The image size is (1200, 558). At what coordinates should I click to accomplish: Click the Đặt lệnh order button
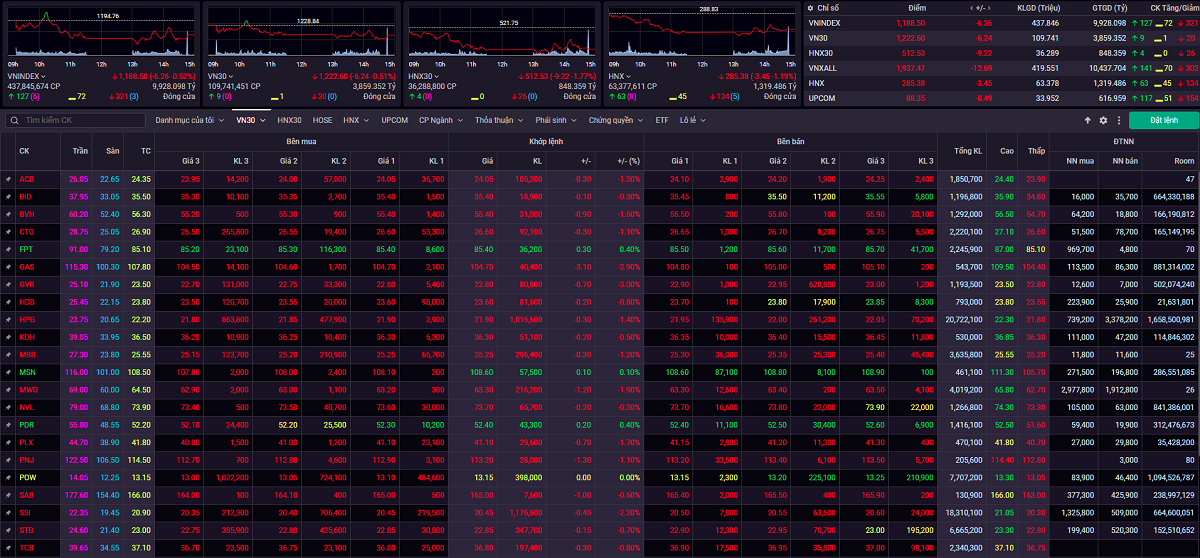pyautogui.click(x=1164, y=120)
